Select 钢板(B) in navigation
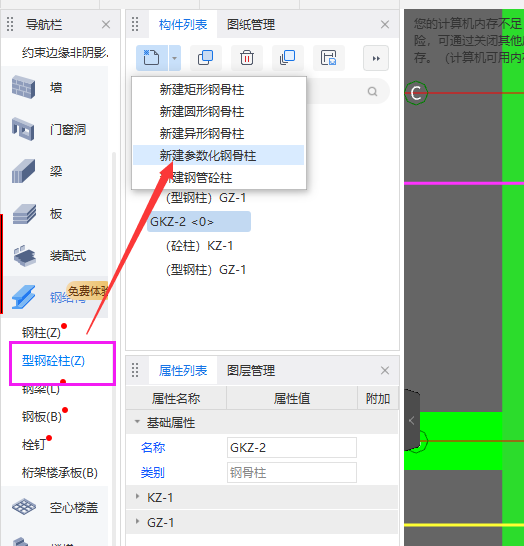The height and width of the screenshot is (546, 524). coord(42,416)
